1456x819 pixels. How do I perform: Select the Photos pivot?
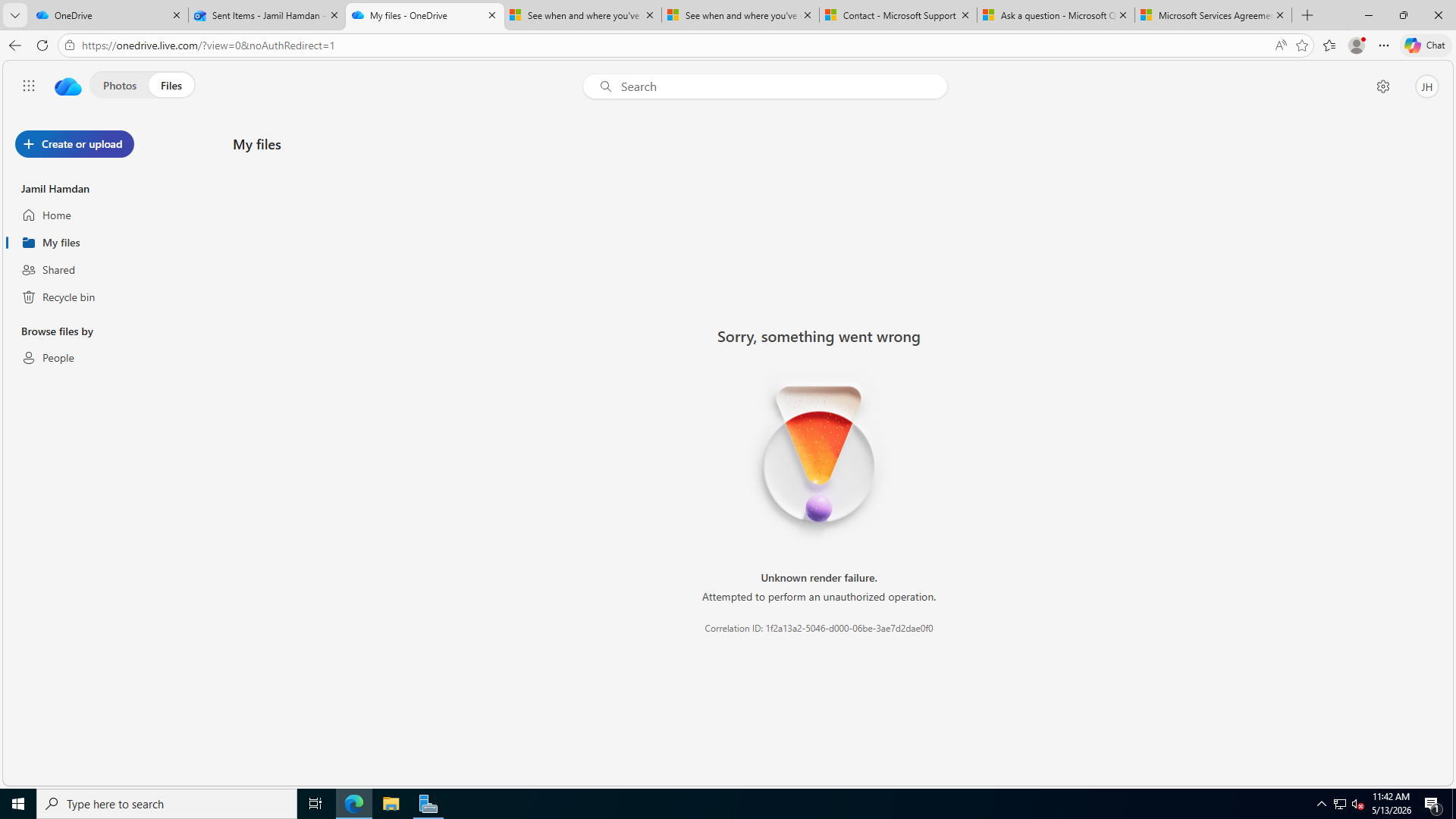[120, 86]
